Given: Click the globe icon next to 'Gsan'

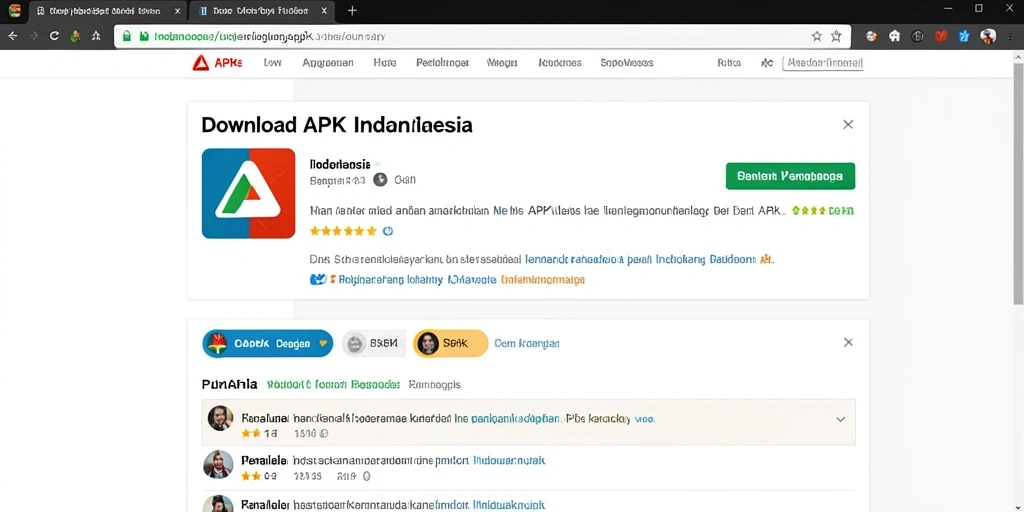Looking at the screenshot, I should point(380,180).
